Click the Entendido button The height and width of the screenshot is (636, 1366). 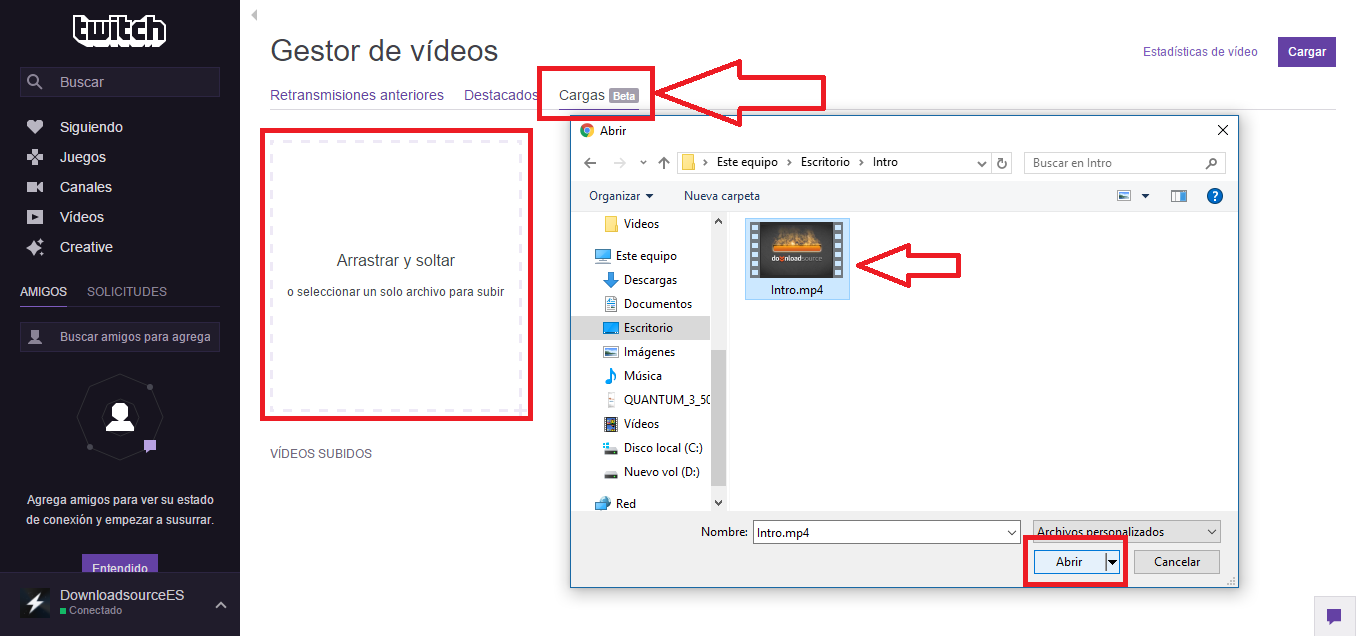coord(120,566)
